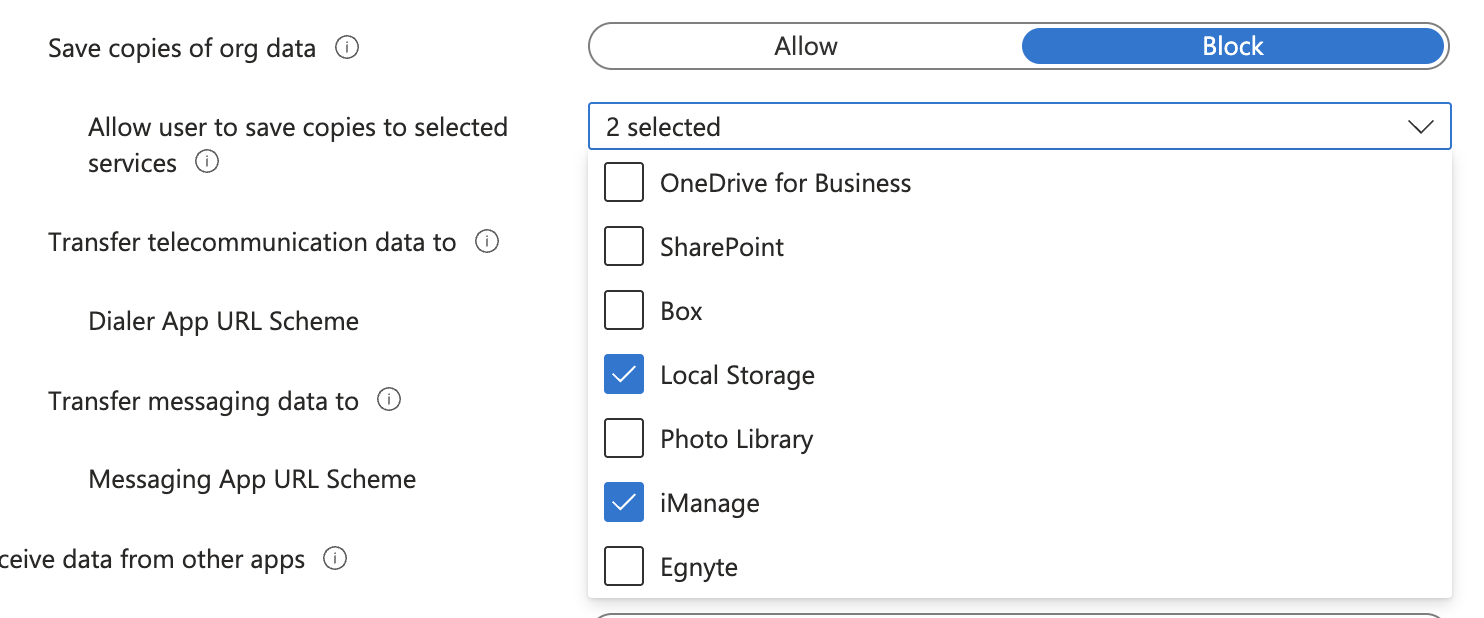Check the Photo Library checkbox
Screen dimensions: 1484x618
624,439
